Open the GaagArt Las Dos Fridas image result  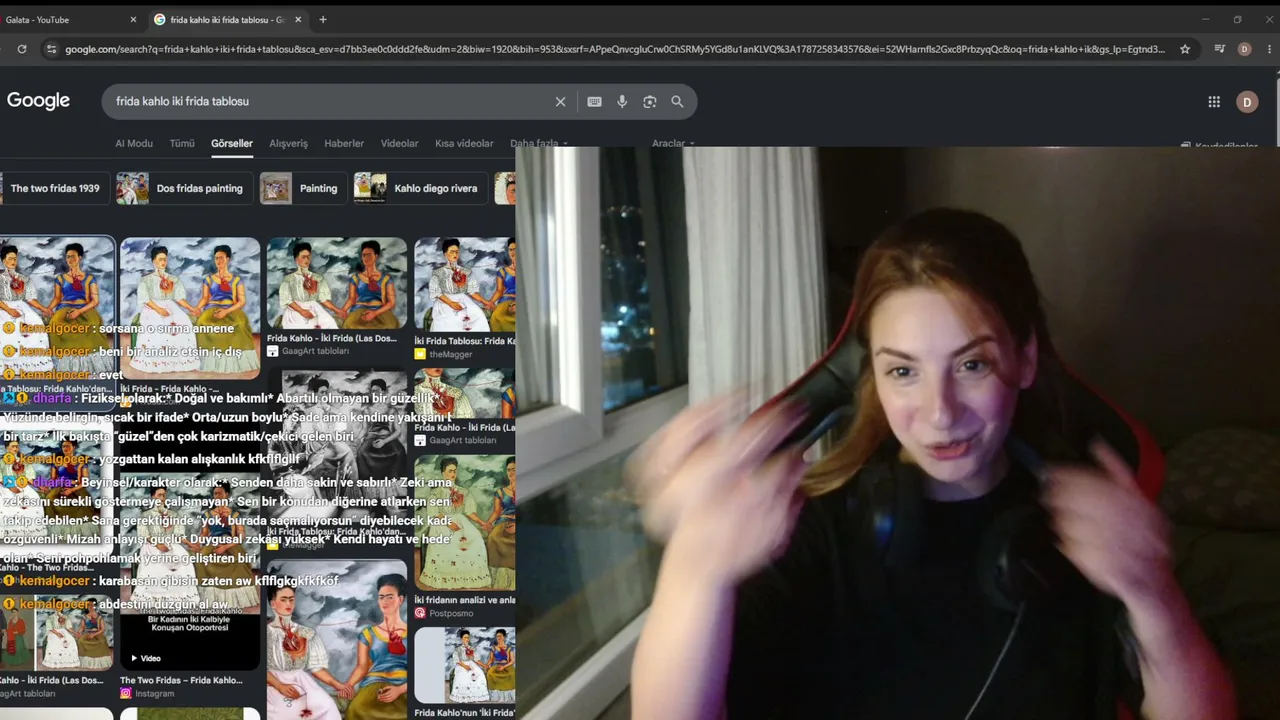[x=337, y=283]
